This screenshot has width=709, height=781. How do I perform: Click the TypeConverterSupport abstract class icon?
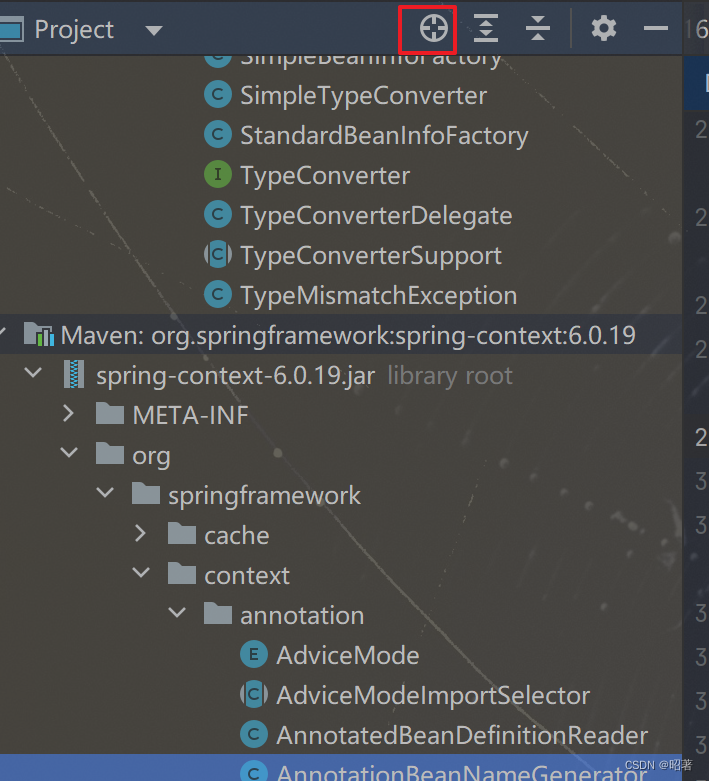[218, 255]
